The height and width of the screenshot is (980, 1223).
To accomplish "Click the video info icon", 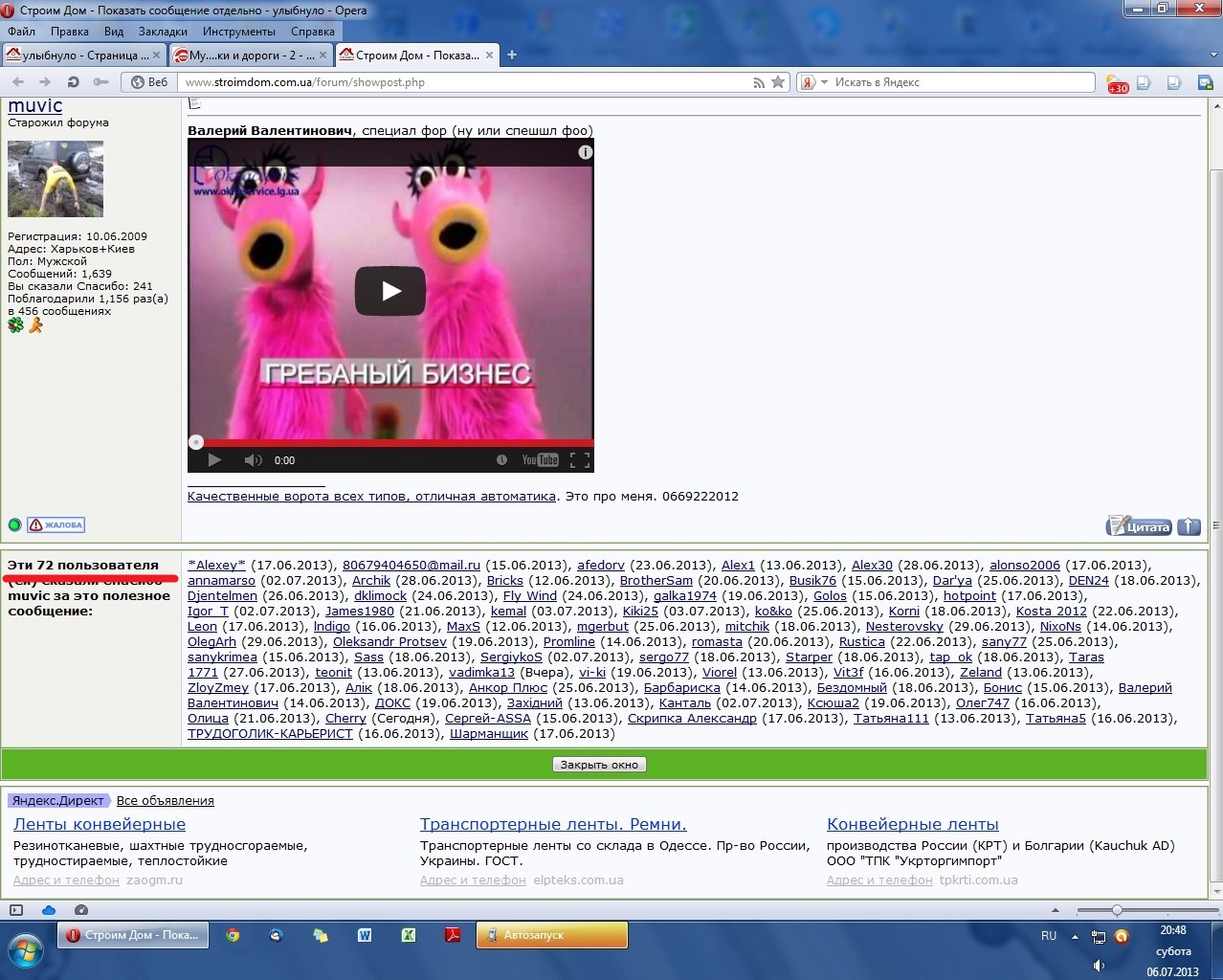I will tap(585, 152).
